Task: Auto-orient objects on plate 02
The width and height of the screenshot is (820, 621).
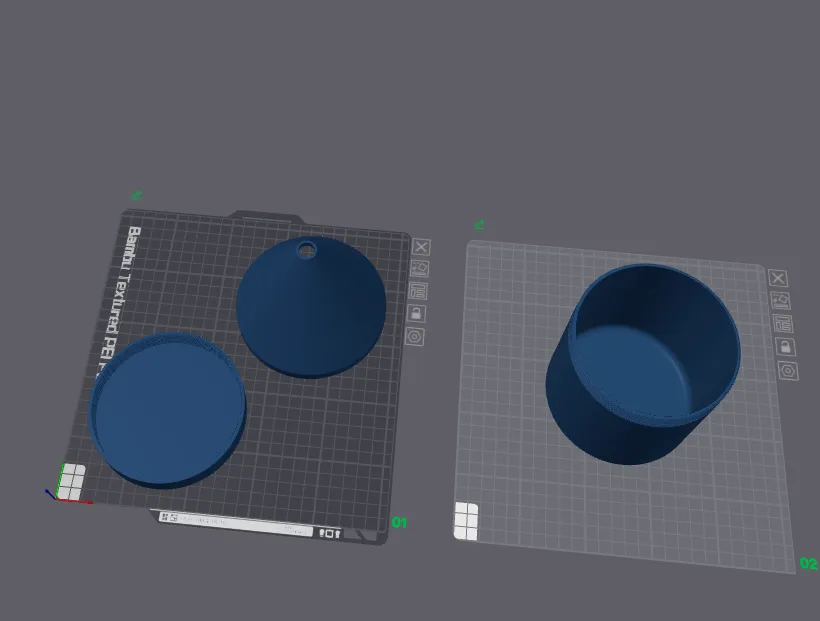Action: point(780,300)
